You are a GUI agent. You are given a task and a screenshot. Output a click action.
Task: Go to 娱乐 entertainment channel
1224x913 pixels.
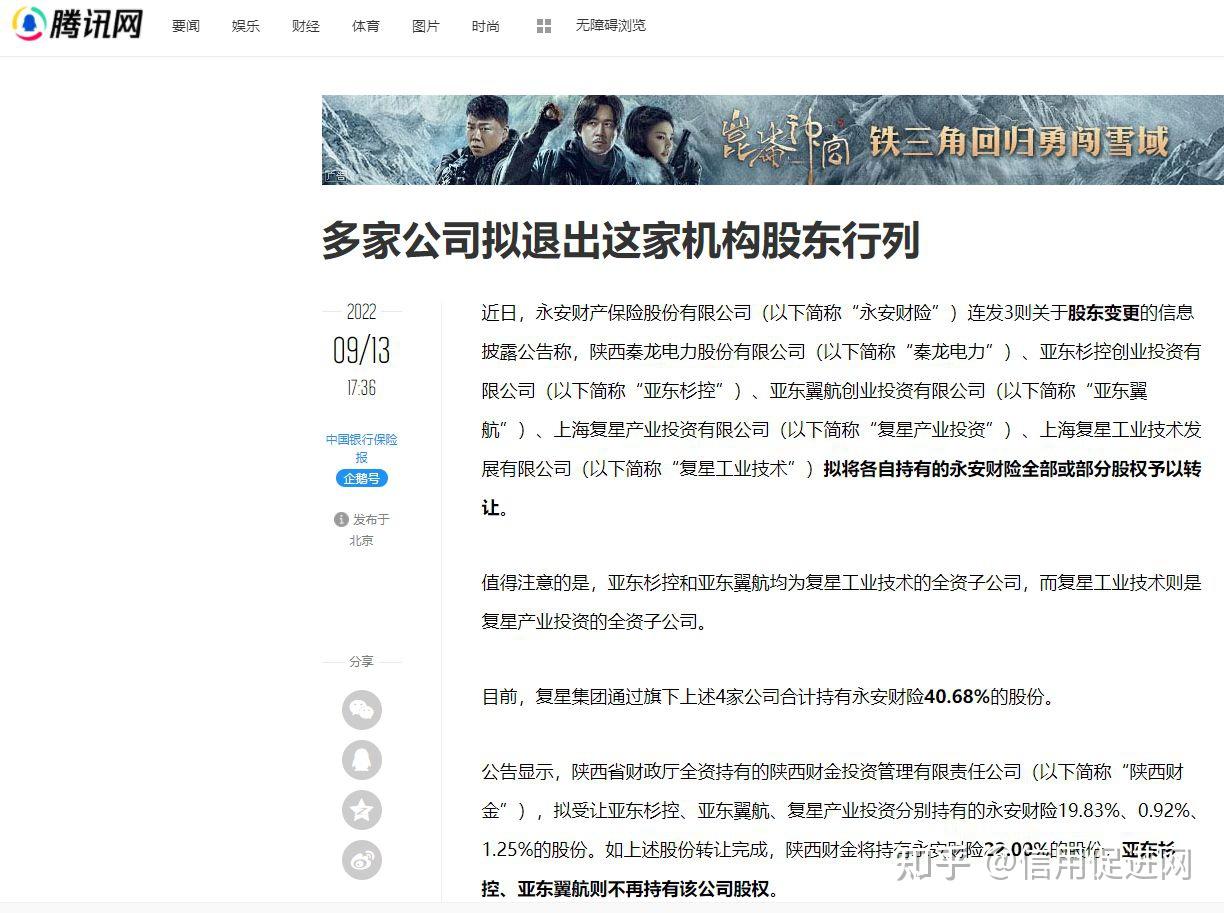point(246,26)
